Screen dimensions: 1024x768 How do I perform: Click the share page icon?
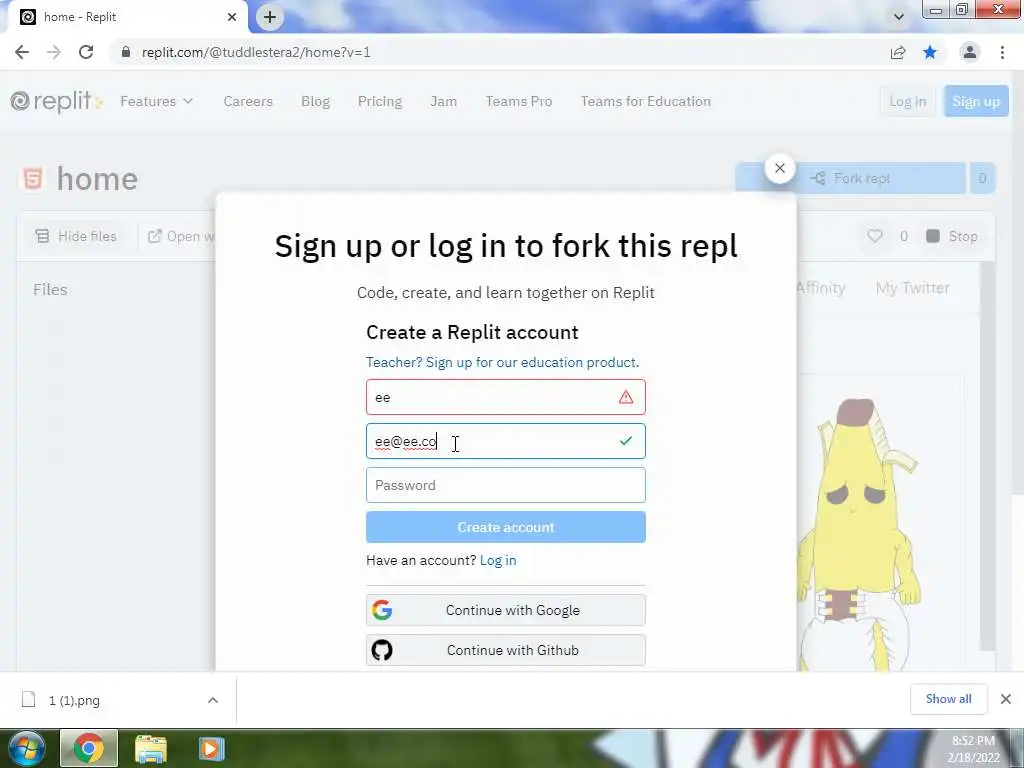[898, 52]
